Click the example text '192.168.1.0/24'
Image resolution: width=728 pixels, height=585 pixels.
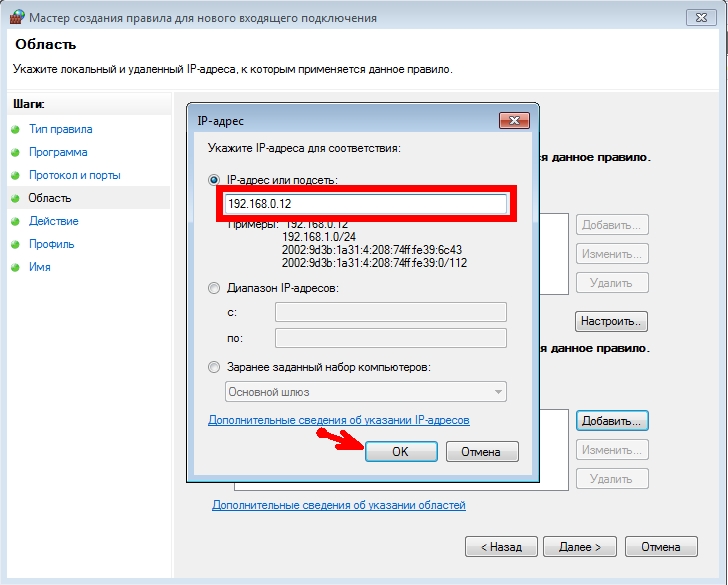point(319,237)
